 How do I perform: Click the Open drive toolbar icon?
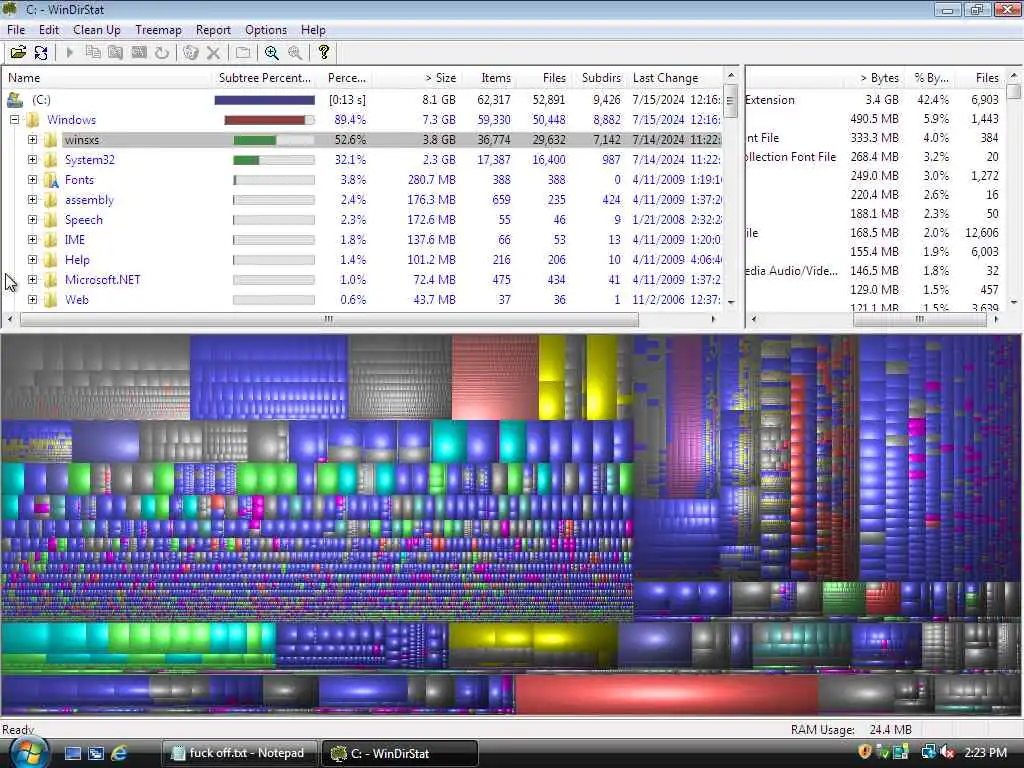click(x=18, y=52)
